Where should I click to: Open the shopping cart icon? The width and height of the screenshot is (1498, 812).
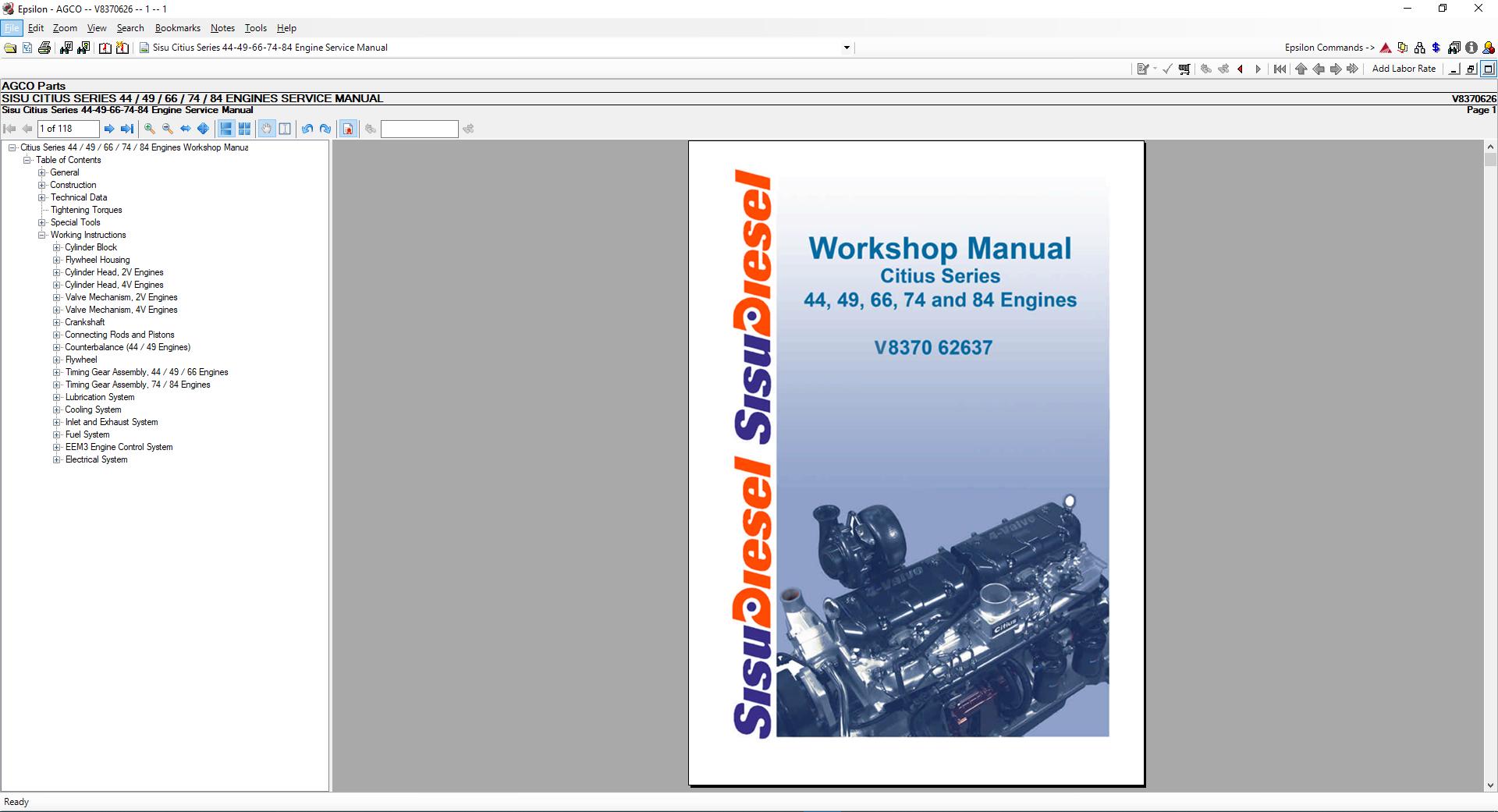pos(1184,69)
